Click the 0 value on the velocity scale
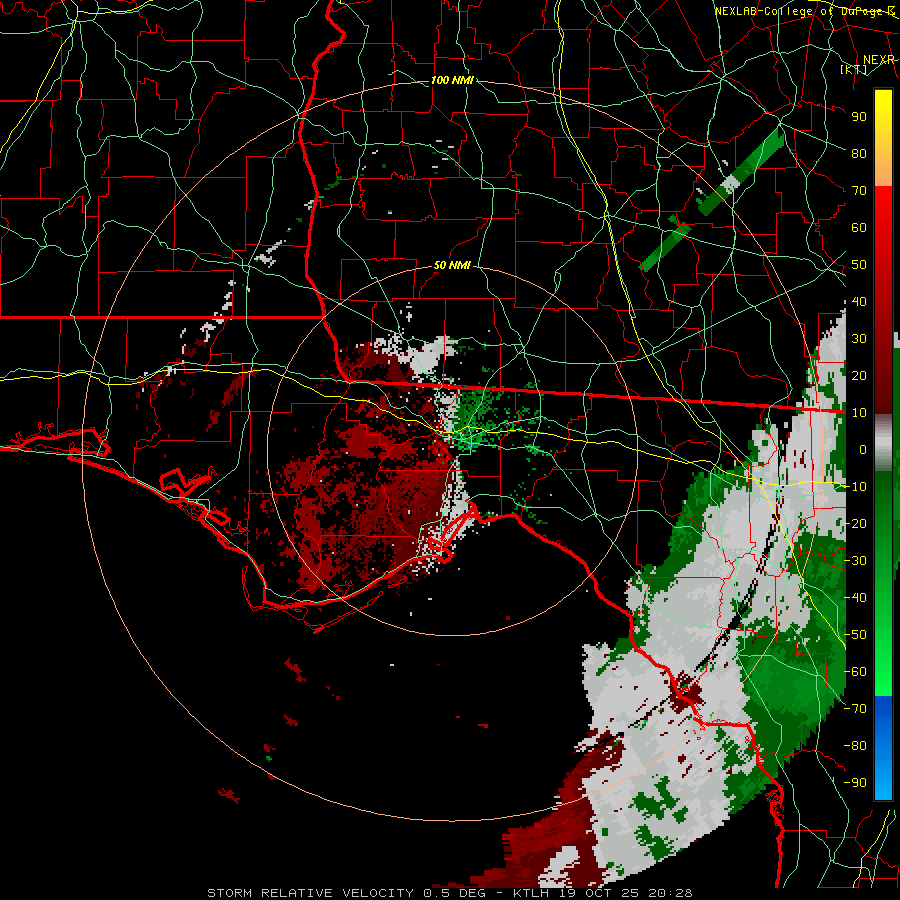Image resolution: width=900 pixels, height=900 pixels. tap(863, 449)
